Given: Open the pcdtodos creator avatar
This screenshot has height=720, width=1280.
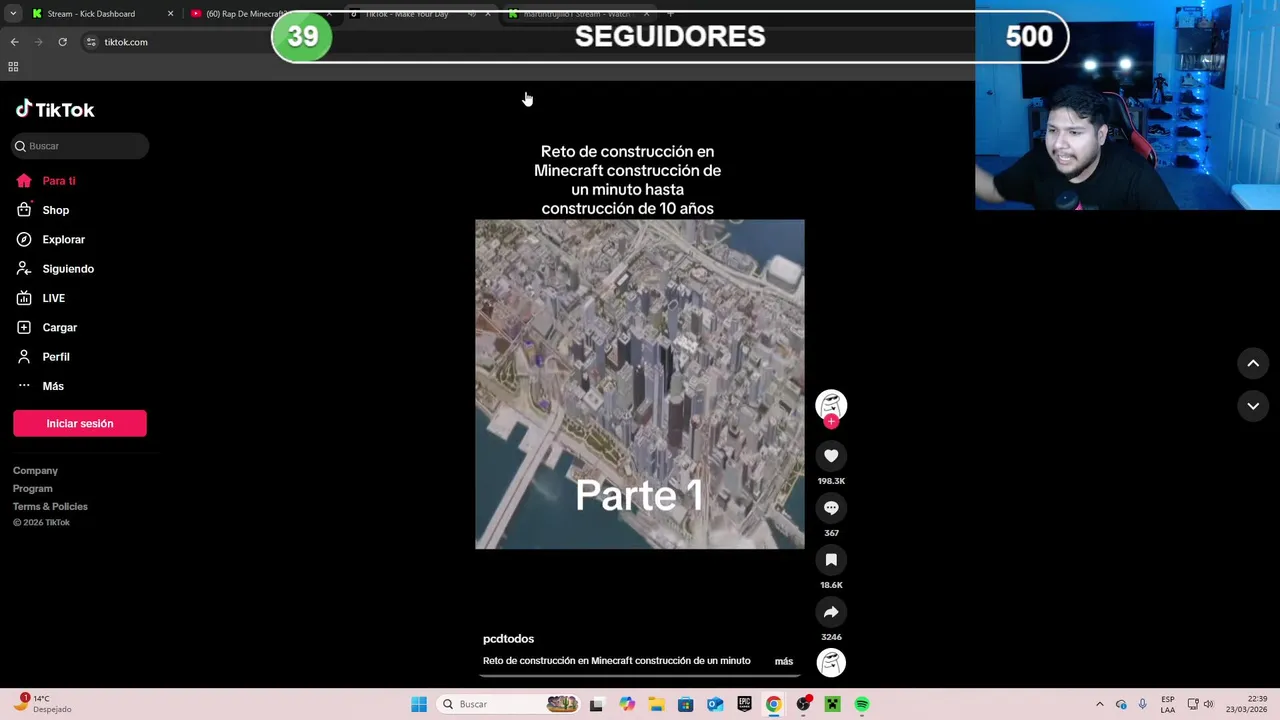Looking at the screenshot, I should coord(831,404).
